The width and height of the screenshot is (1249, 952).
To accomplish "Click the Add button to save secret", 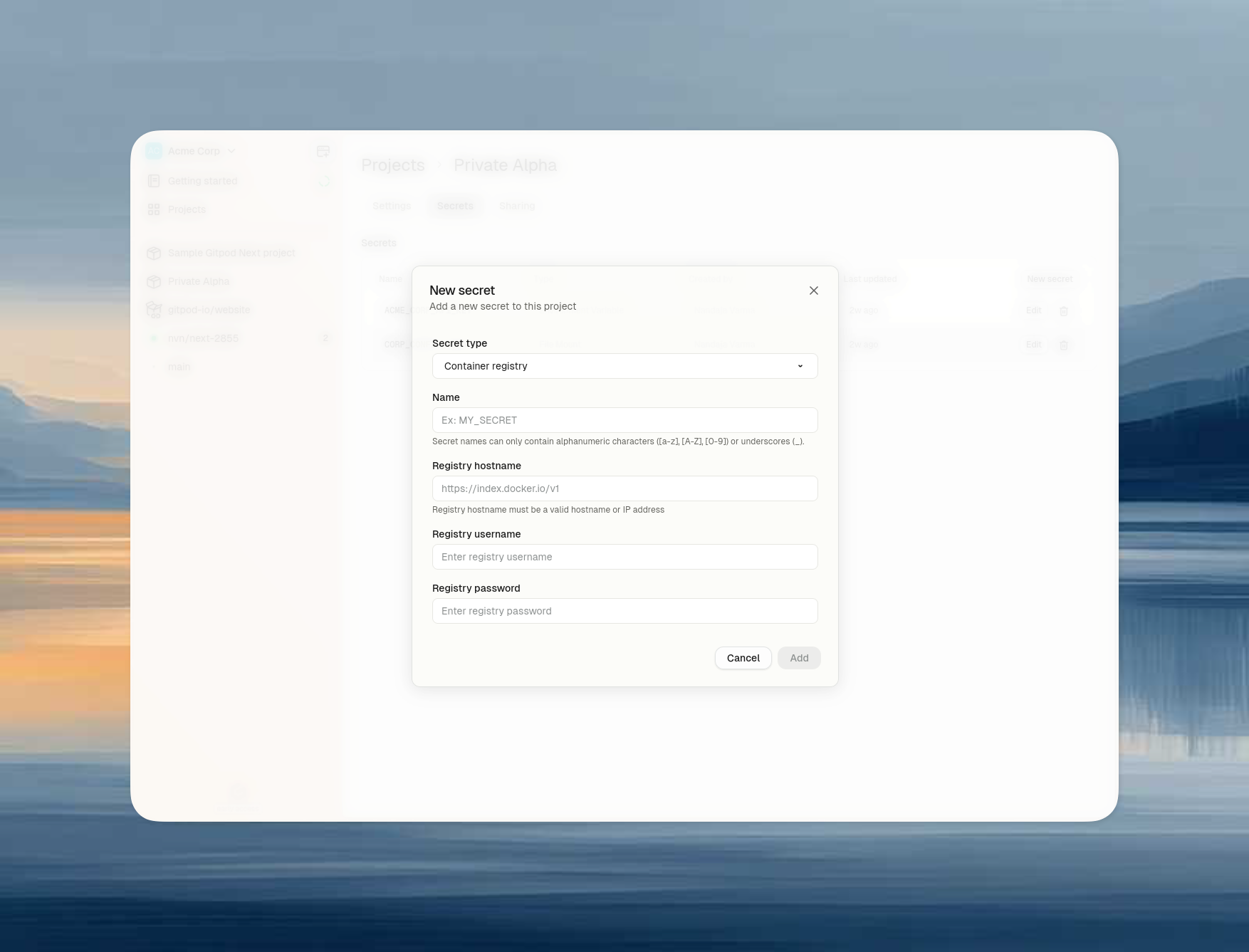I will 798,658.
